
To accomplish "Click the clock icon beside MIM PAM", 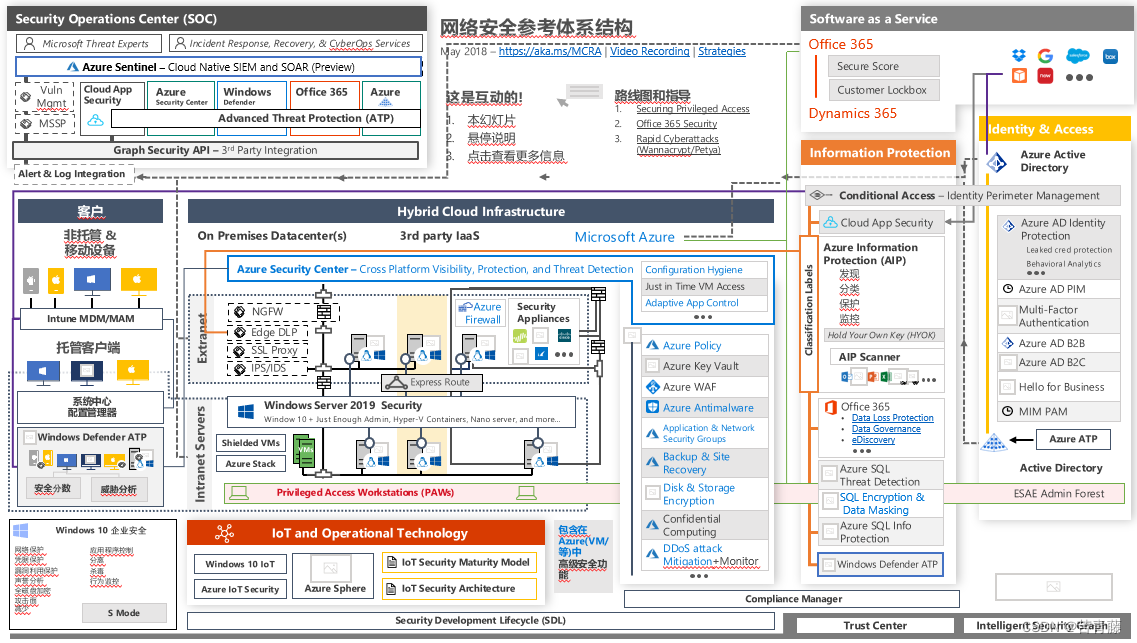I will point(1007,411).
